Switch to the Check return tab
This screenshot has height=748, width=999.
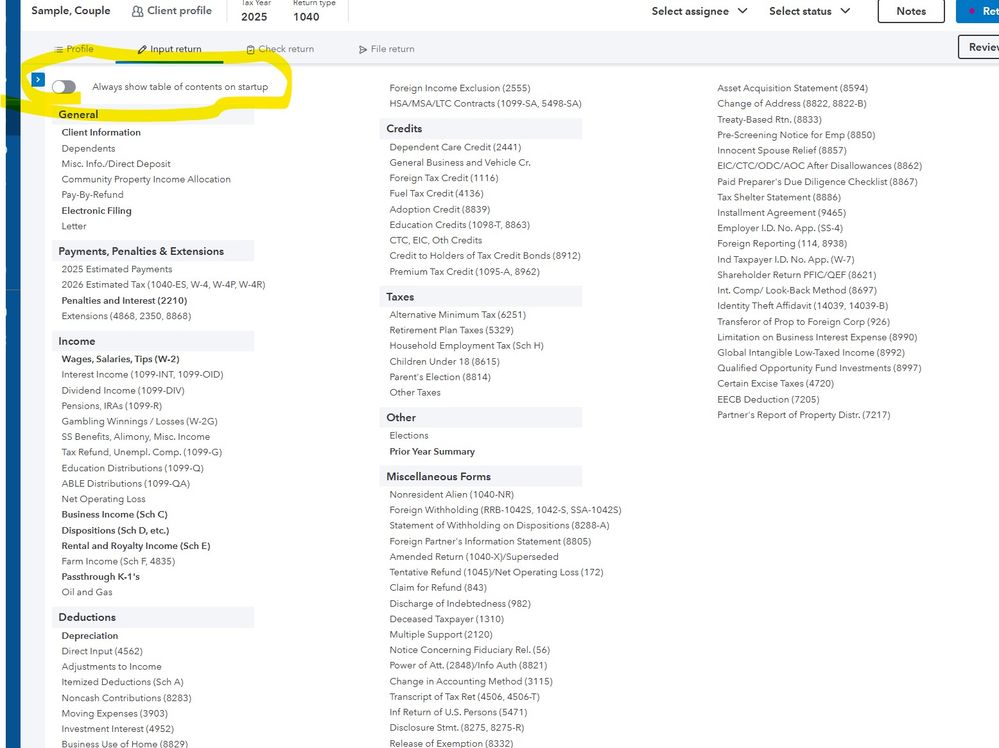pyautogui.click(x=286, y=49)
